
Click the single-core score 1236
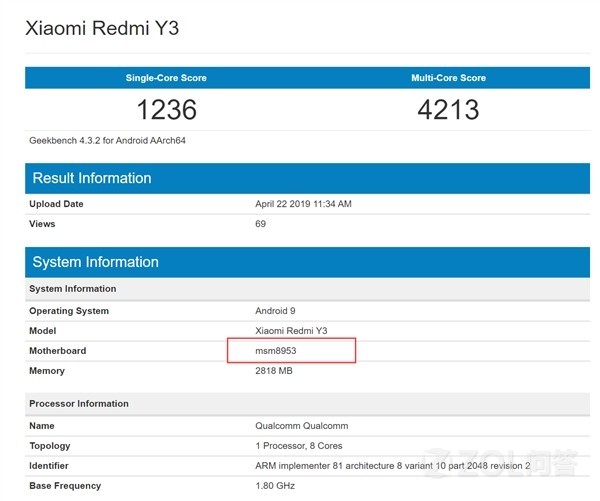click(x=166, y=109)
